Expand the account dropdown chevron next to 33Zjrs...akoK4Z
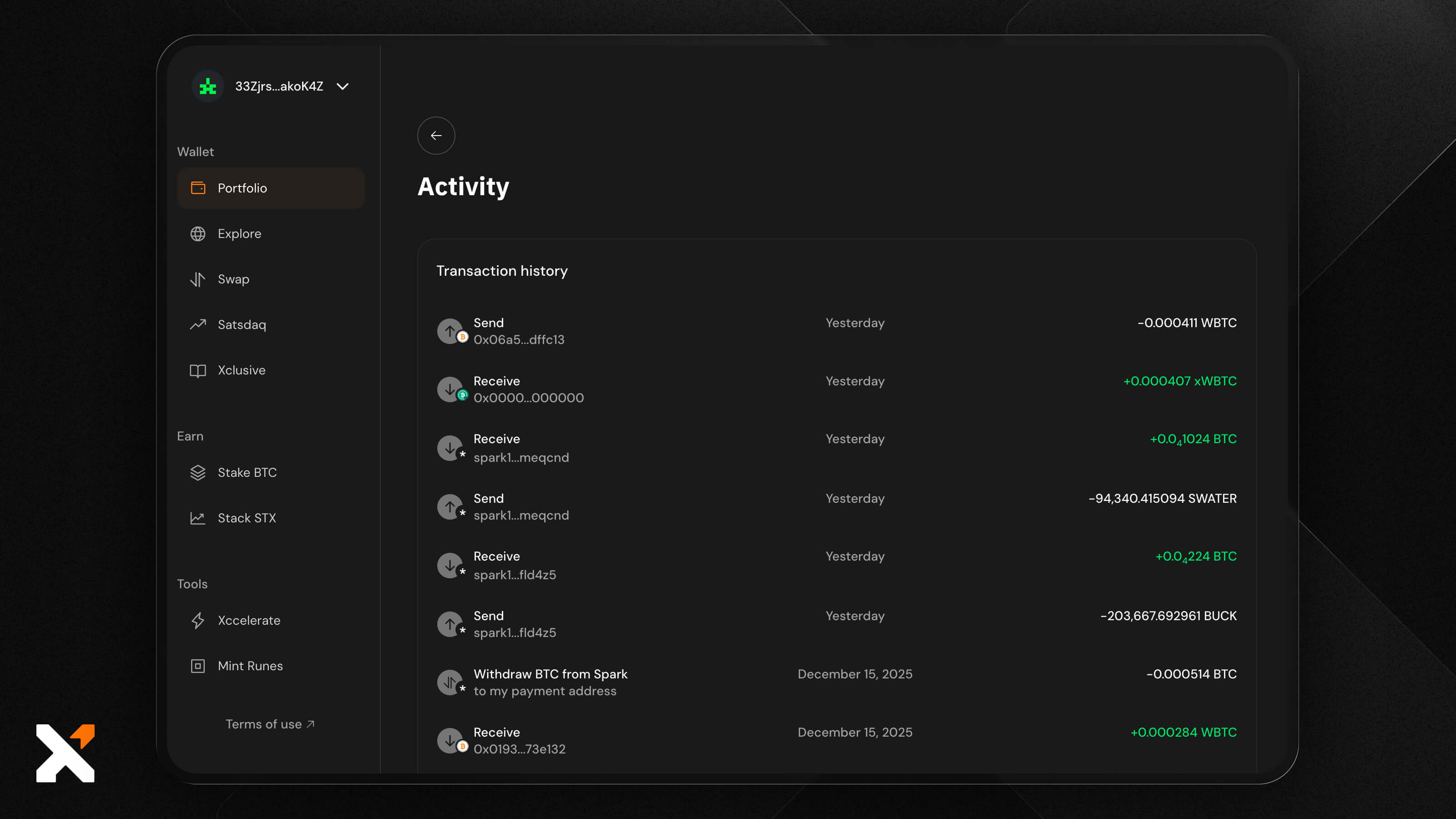 point(343,86)
